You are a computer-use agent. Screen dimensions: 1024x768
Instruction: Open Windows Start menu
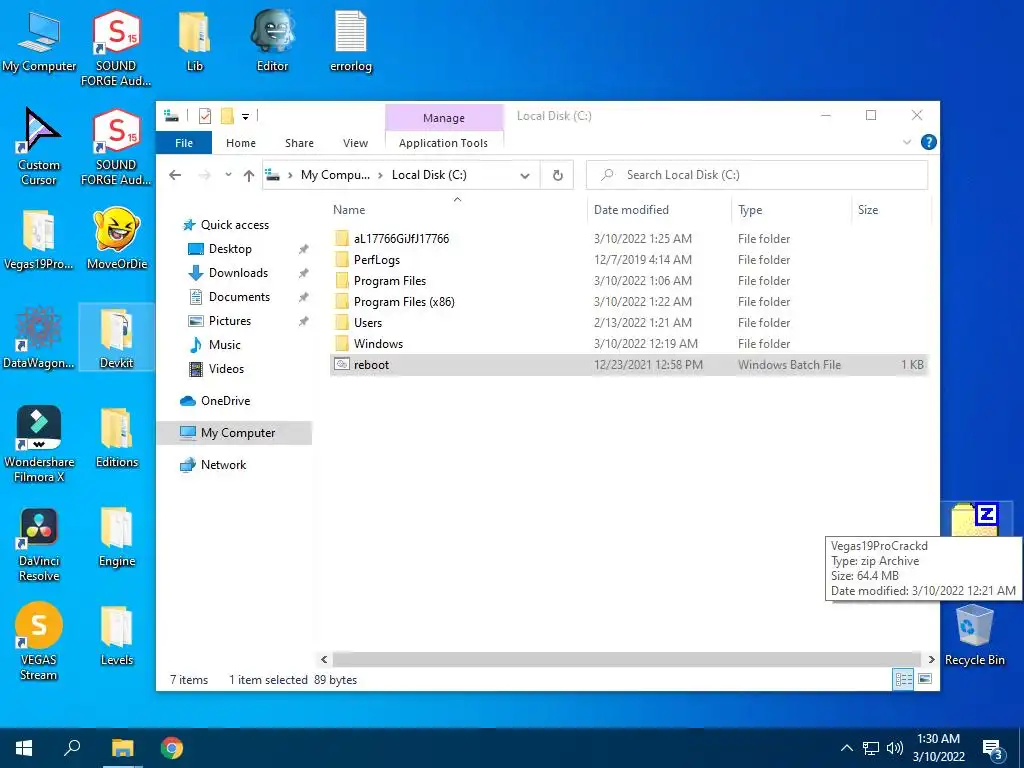(24, 748)
